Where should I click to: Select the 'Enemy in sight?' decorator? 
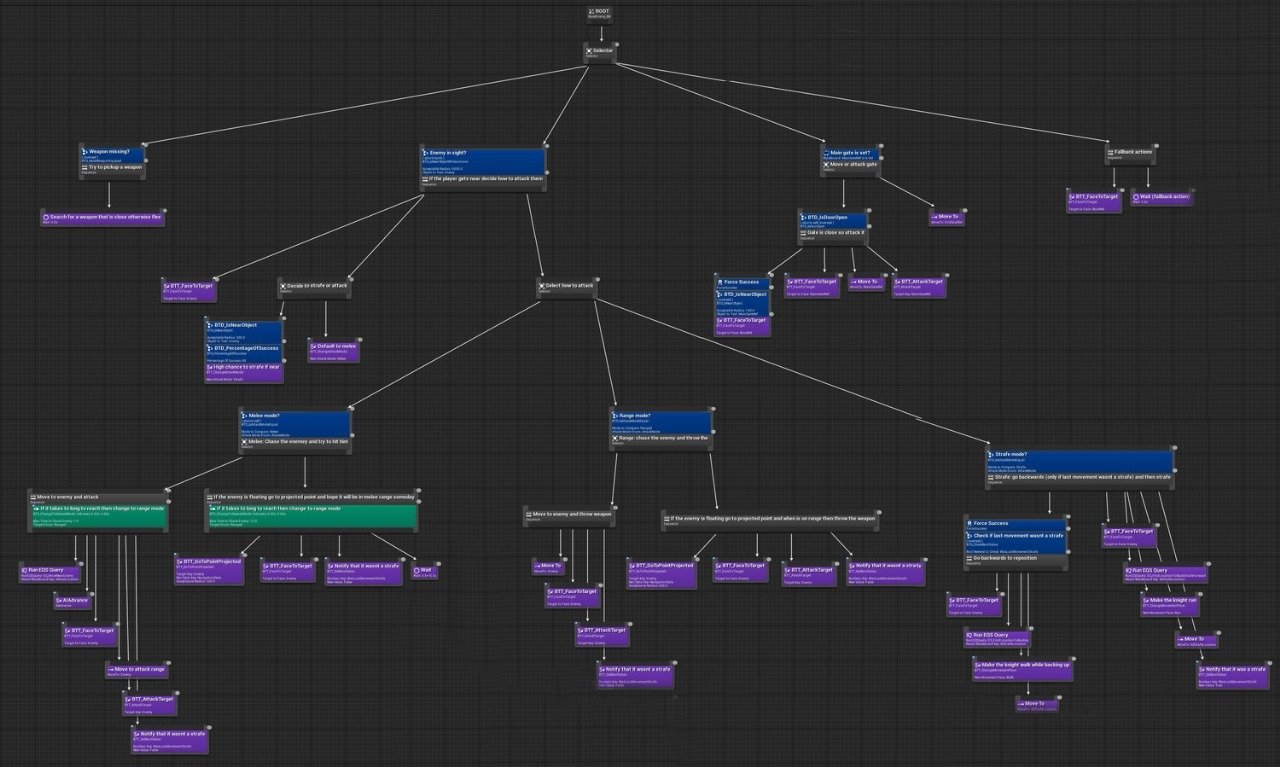tap(484, 160)
